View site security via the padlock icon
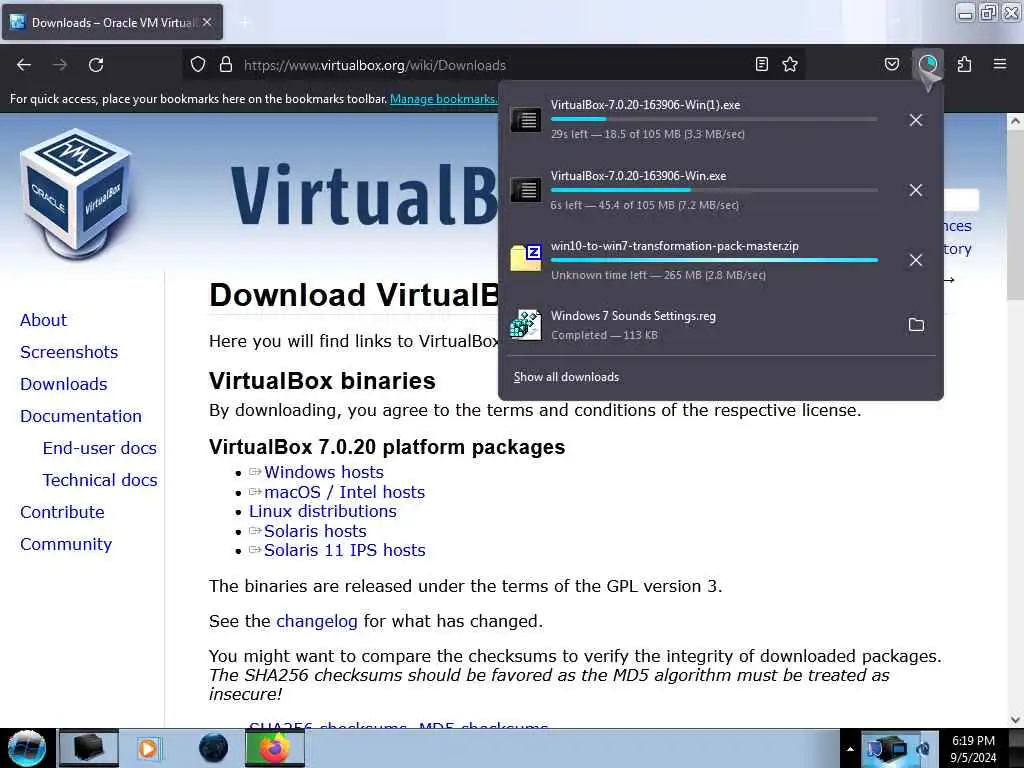The height and width of the screenshot is (768, 1024). tap(226, 65)
